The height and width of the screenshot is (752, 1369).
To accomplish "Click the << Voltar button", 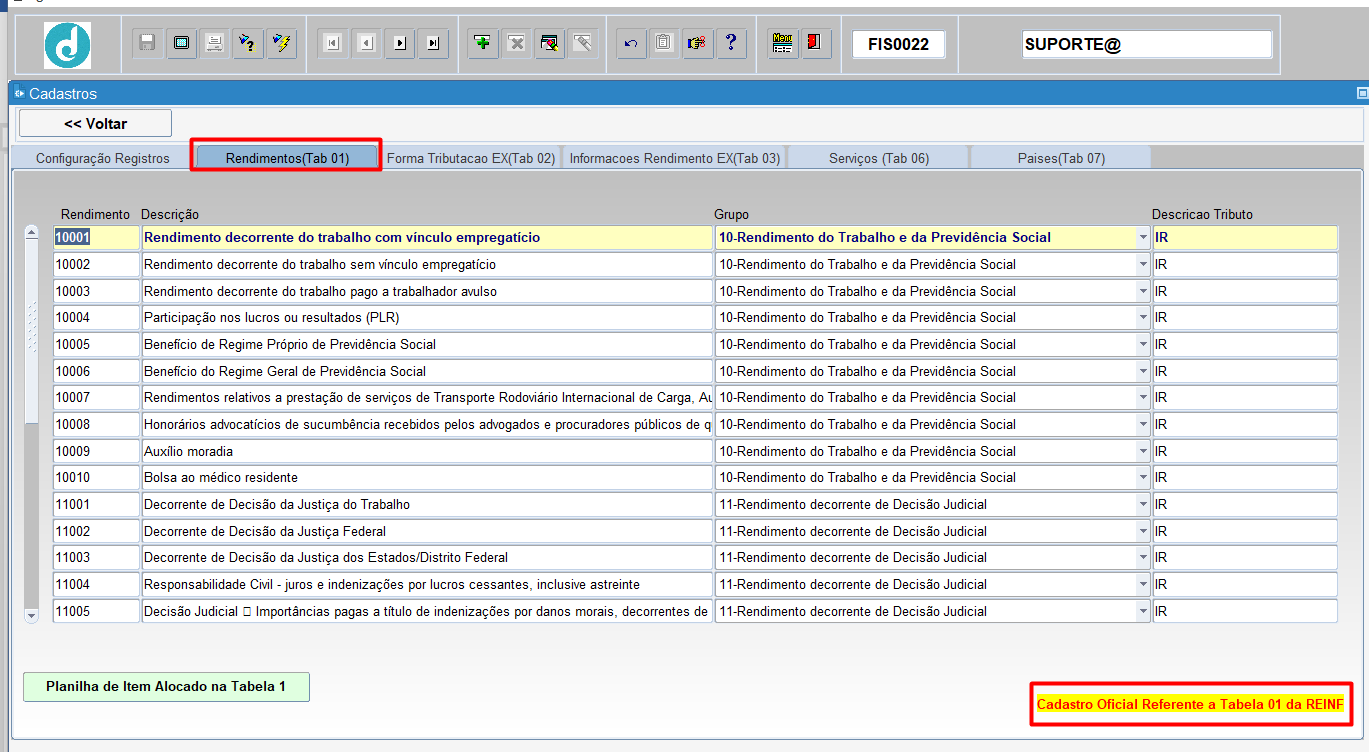I will [x=96, y=124].
